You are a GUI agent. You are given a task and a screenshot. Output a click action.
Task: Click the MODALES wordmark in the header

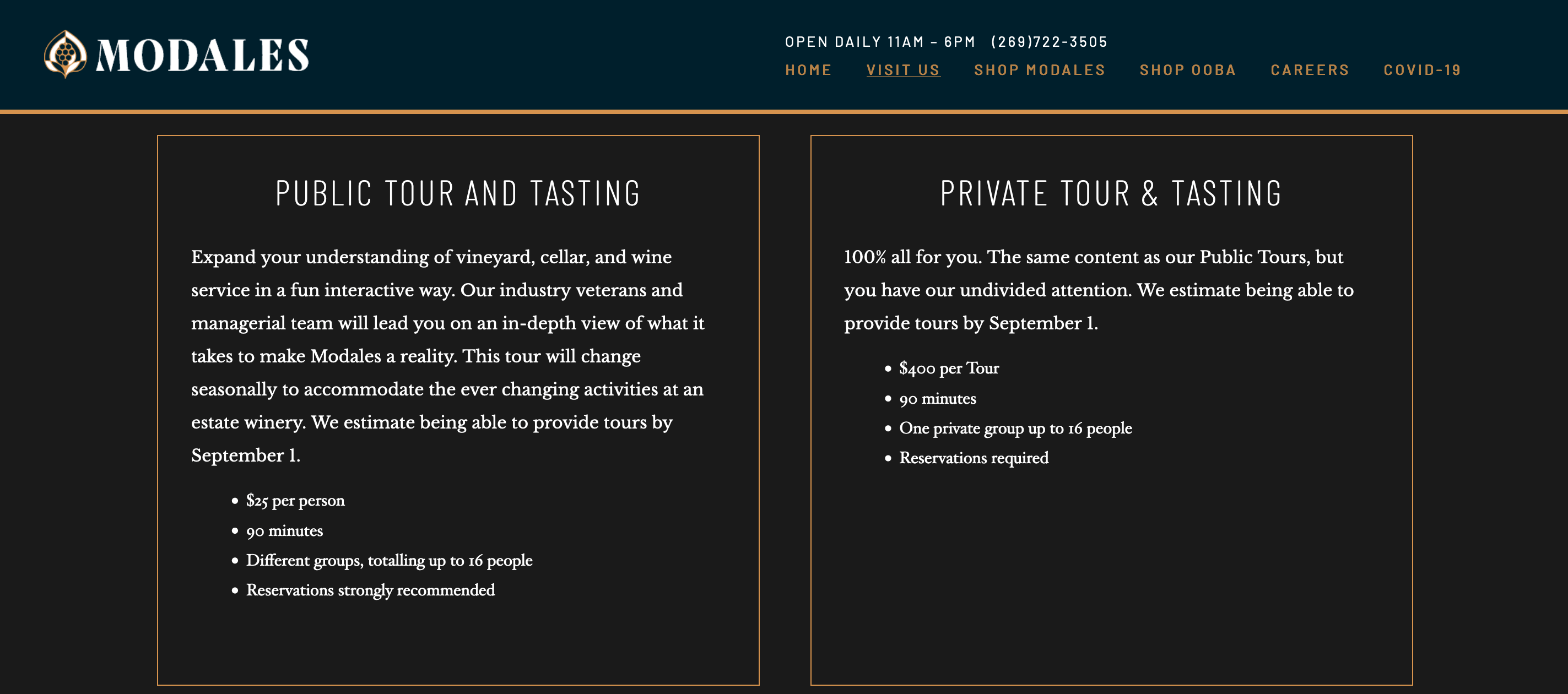tap(202, 56)
